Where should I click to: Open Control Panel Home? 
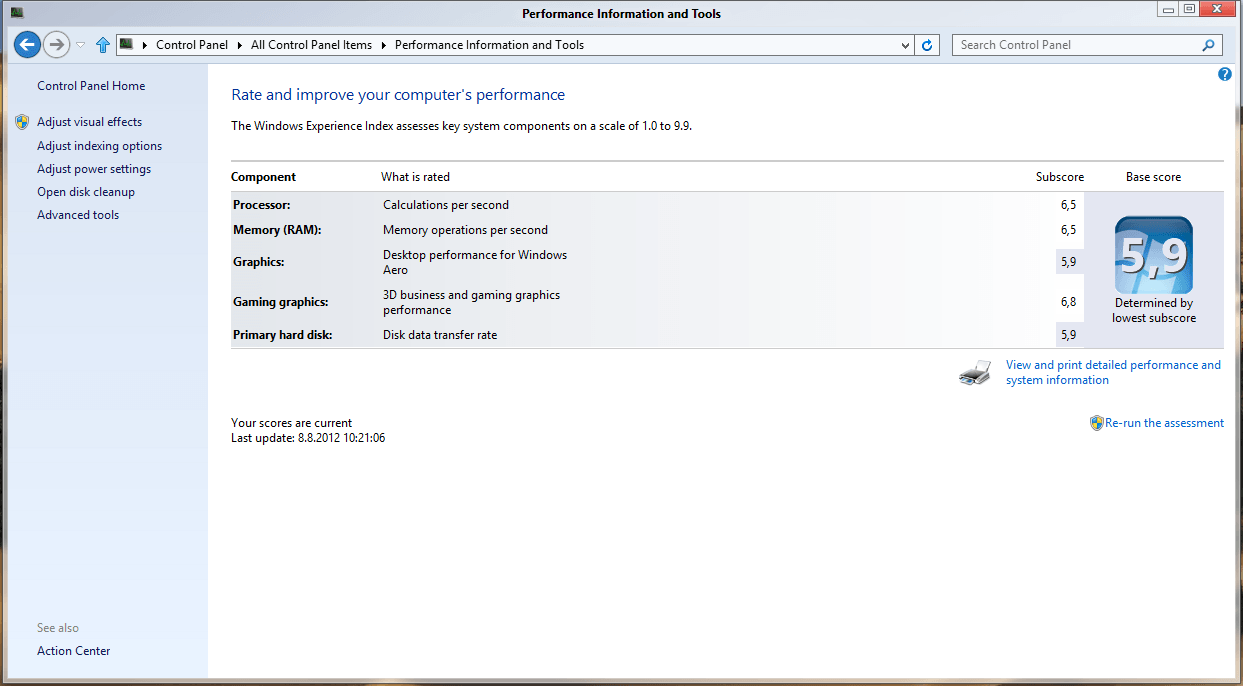pos(91,86)
